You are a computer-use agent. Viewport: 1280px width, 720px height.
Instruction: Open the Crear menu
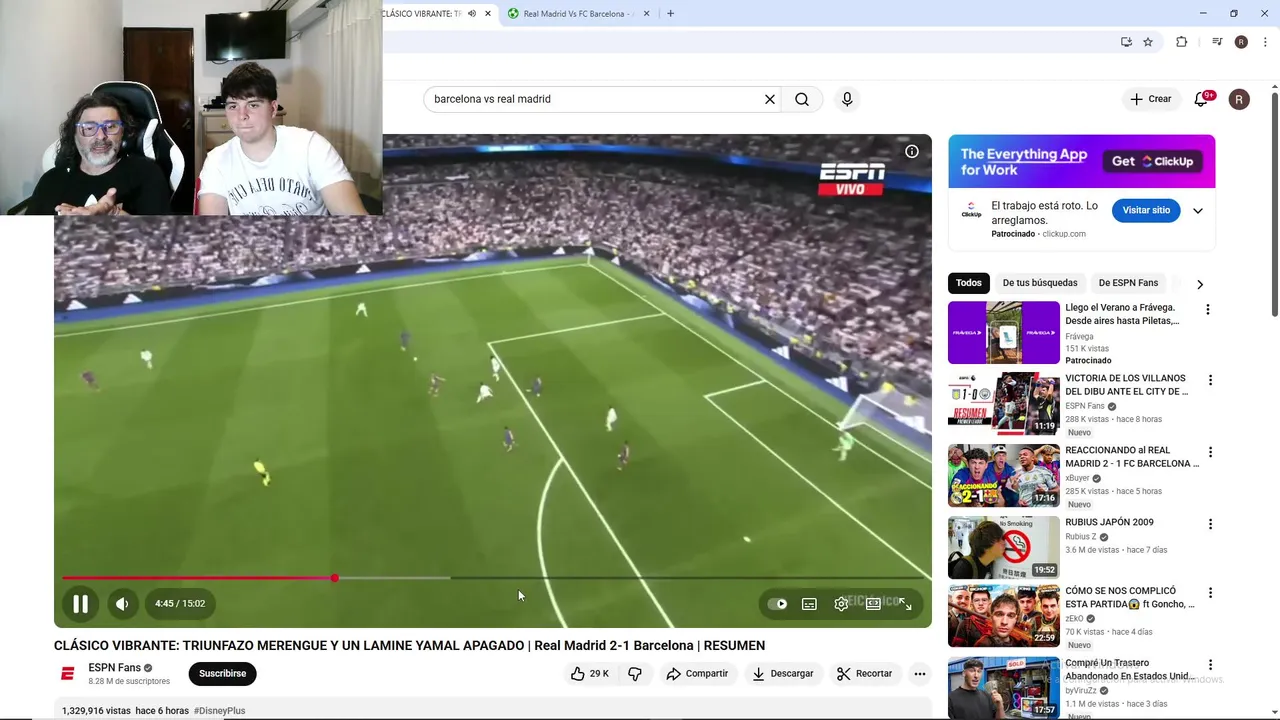coord(1150,99)
